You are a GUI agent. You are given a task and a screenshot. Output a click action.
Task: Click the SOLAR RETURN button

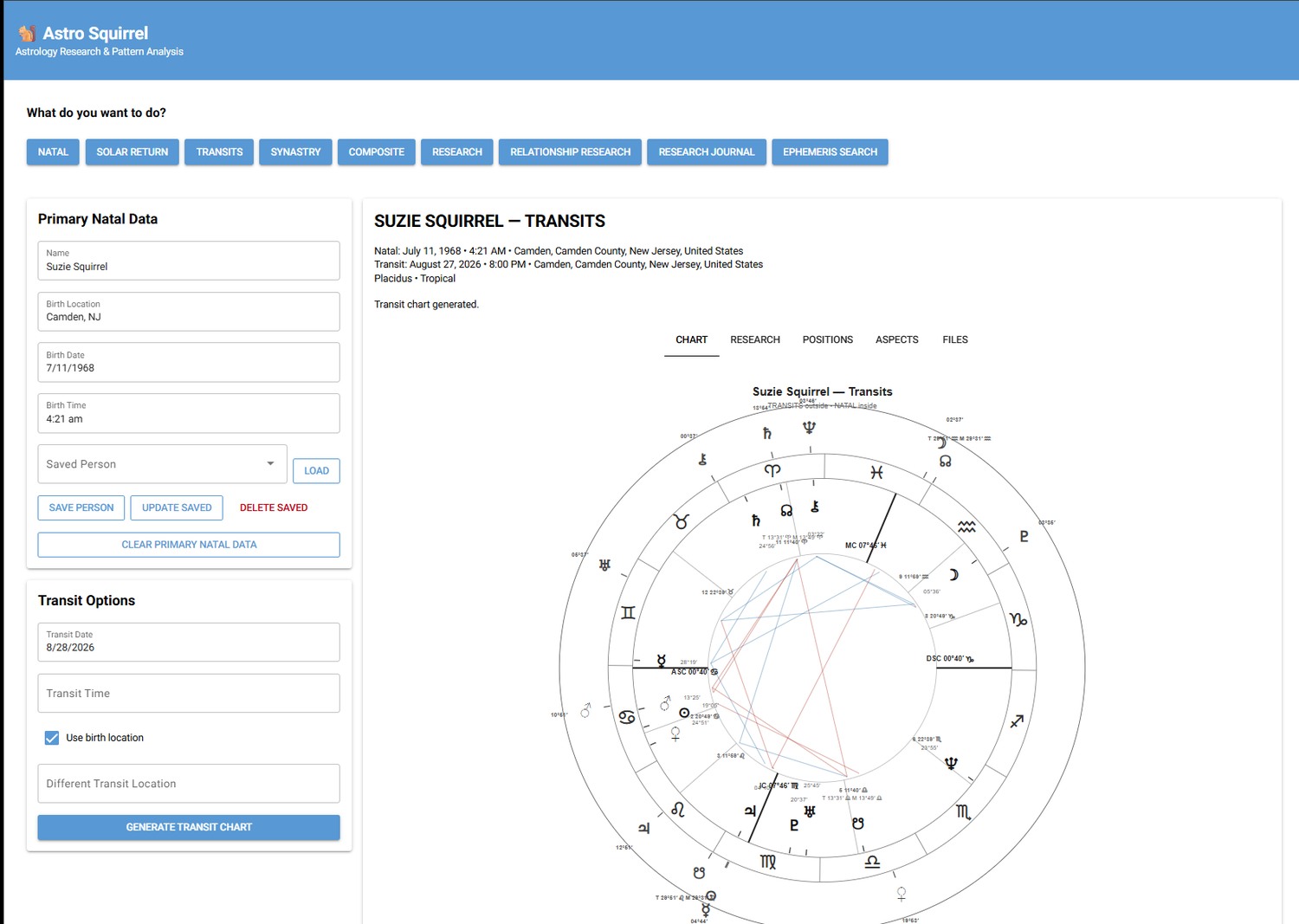[132, 152]
